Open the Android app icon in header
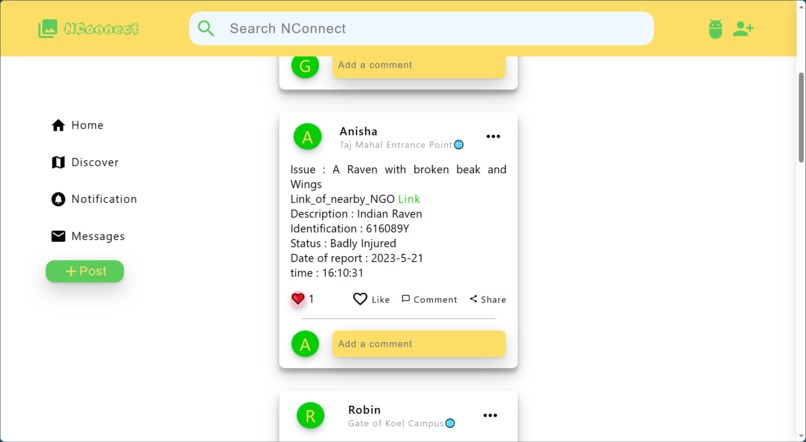 pyautogui.click(x=715, y=29)
